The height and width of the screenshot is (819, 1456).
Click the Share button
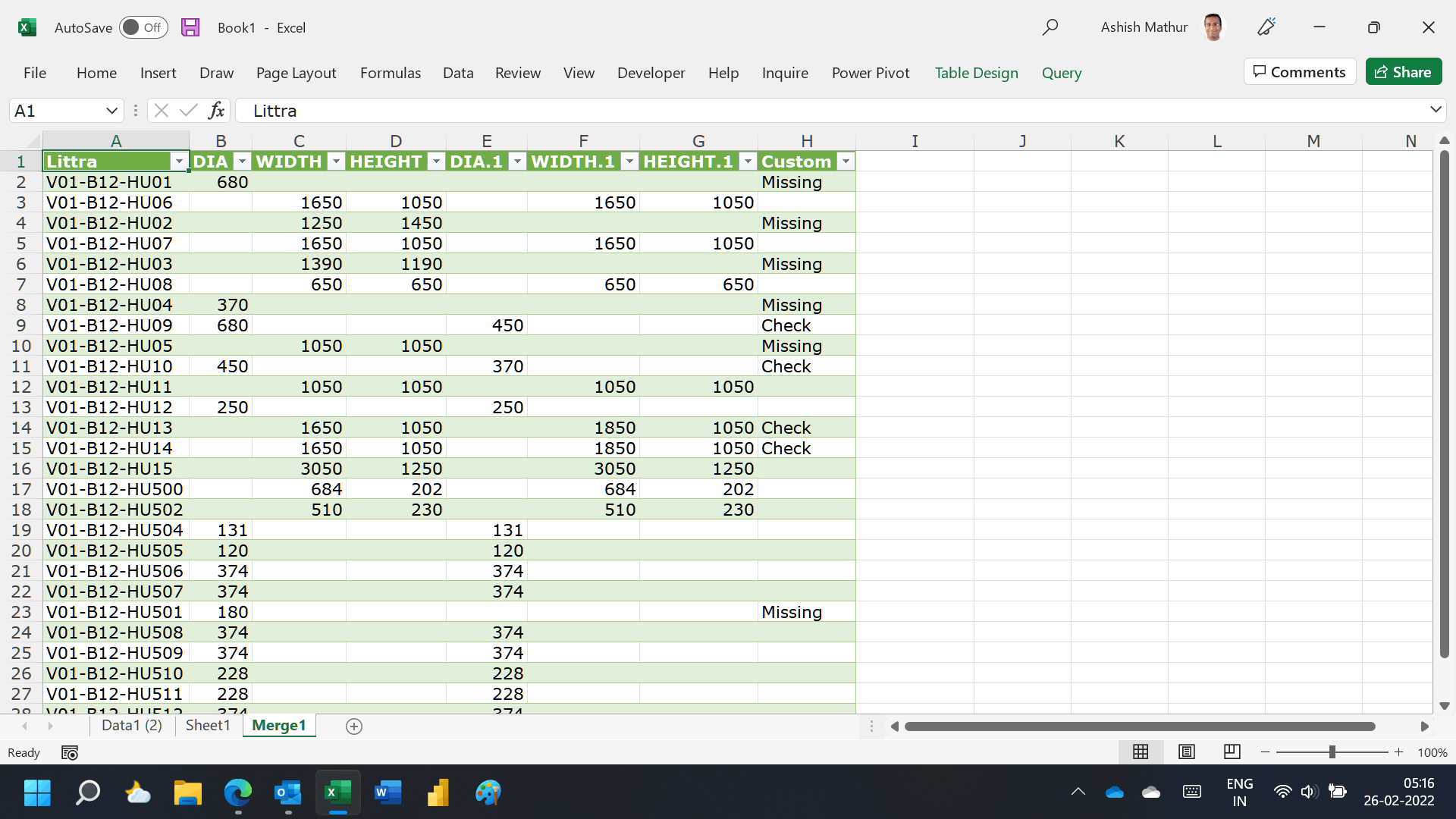point(1403,72)
